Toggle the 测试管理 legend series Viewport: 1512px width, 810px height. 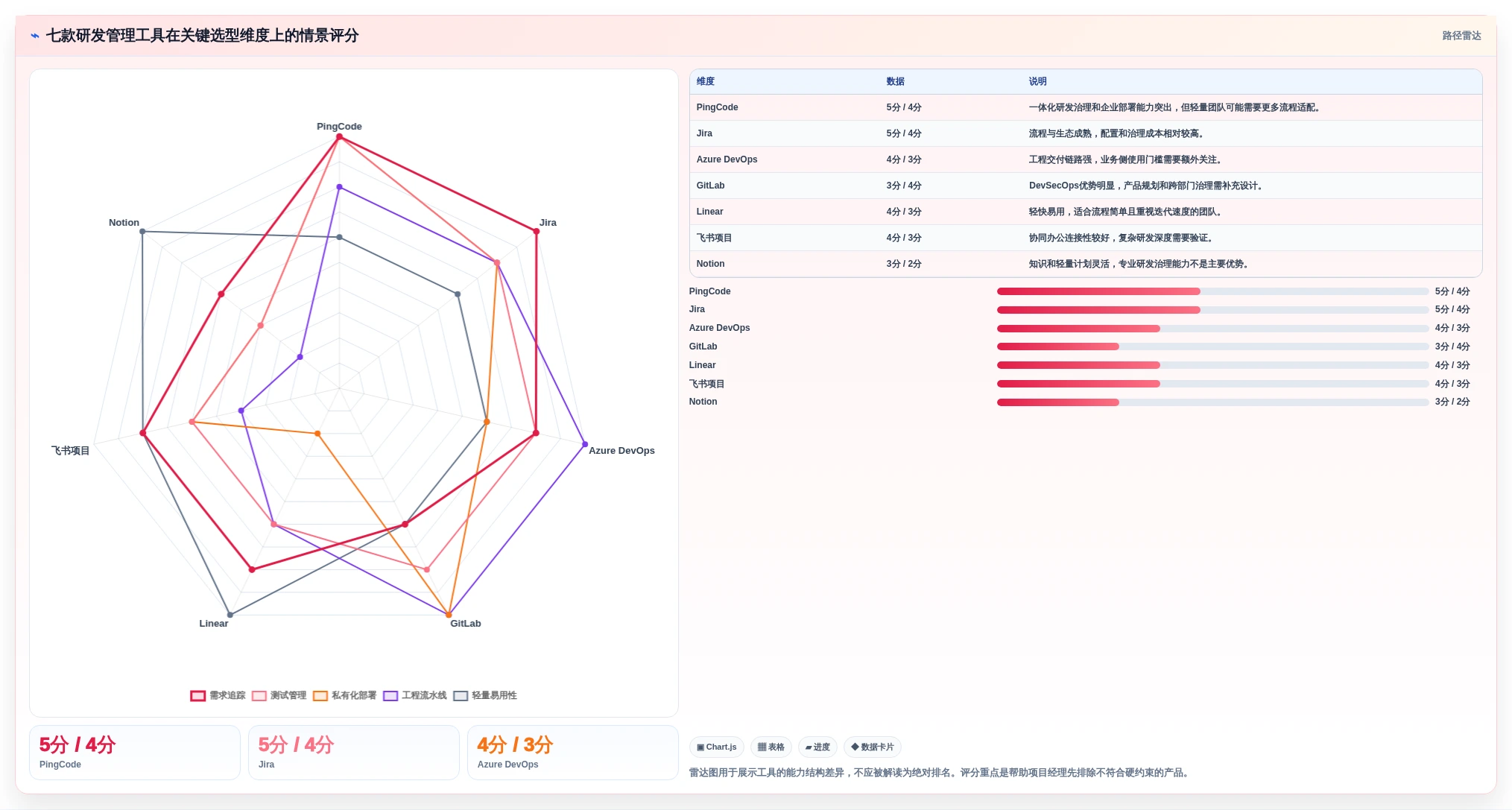[279, 695]
